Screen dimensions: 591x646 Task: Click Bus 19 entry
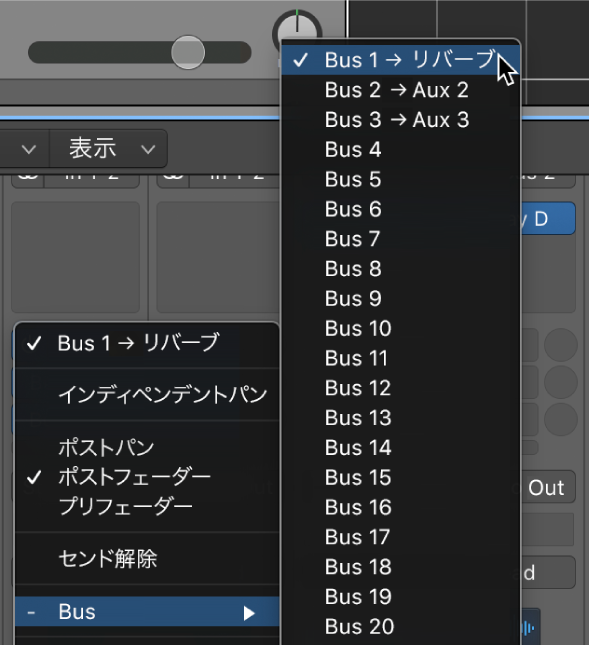click(x=400, y=597)
